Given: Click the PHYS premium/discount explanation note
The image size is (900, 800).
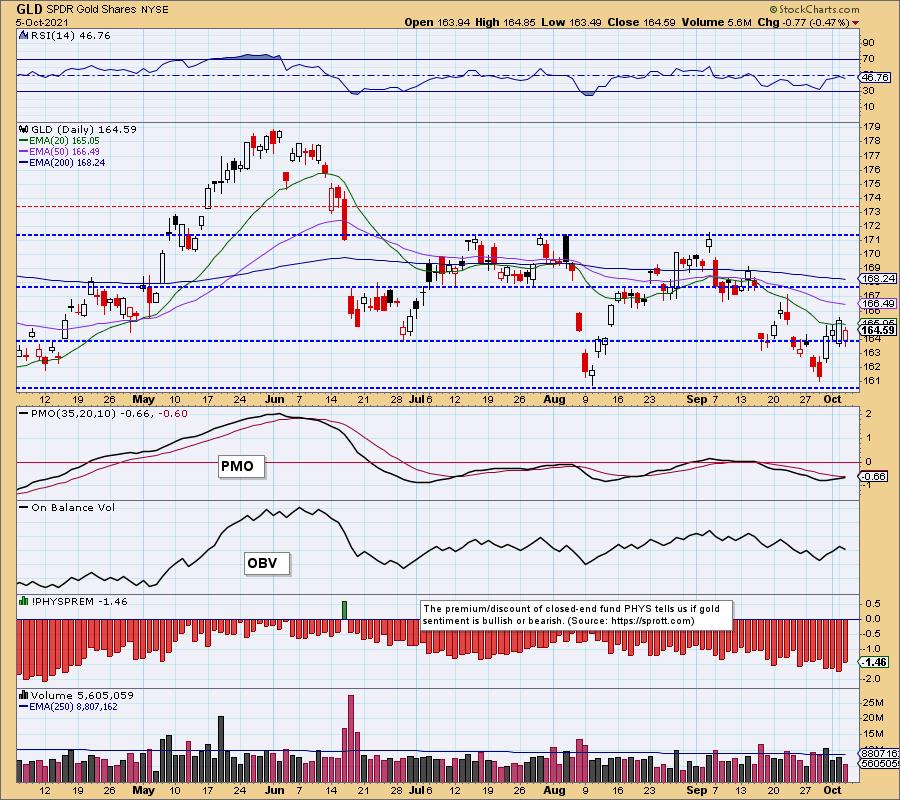Looking at the screenshot, I should [576, 615].
